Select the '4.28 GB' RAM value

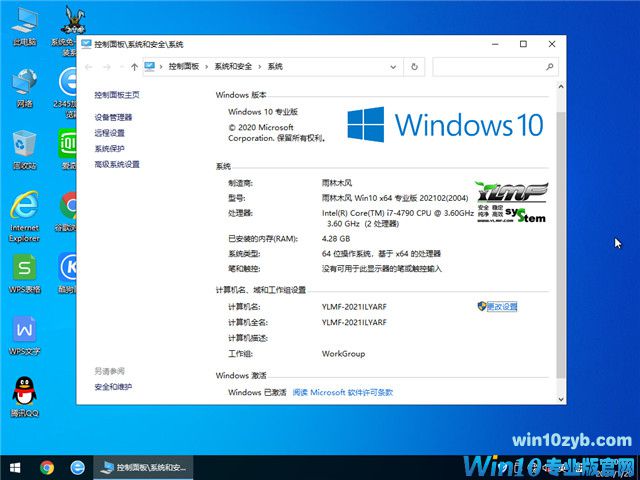tap(336, 239)
